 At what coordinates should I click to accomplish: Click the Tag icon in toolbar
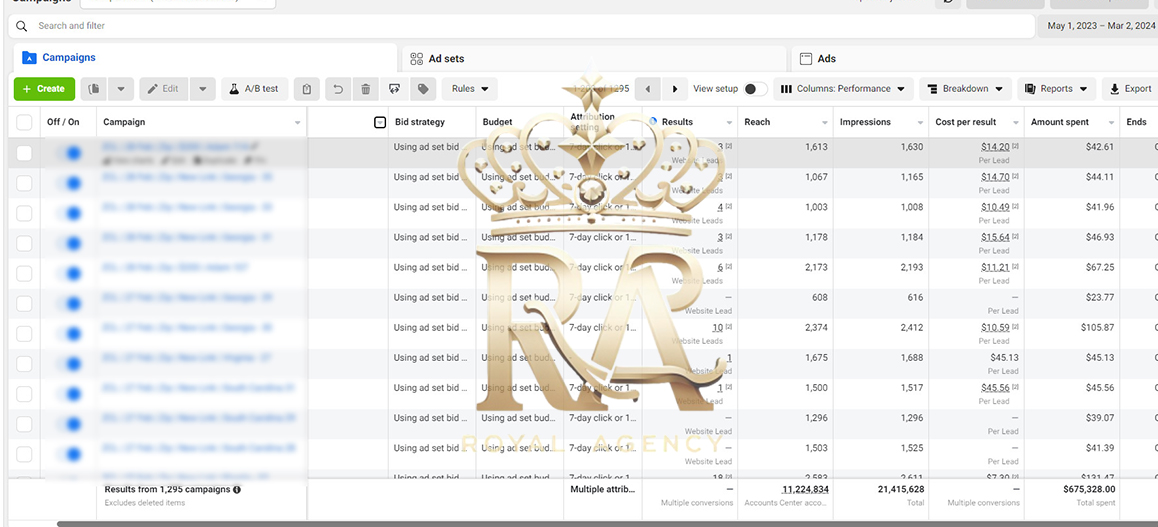click(x=423, y=89)
